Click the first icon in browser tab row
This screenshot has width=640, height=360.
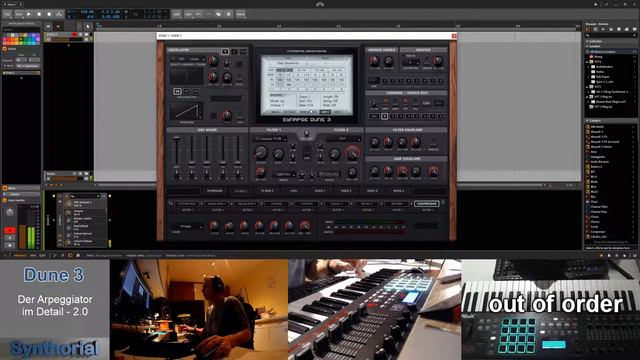pos(588,29)
